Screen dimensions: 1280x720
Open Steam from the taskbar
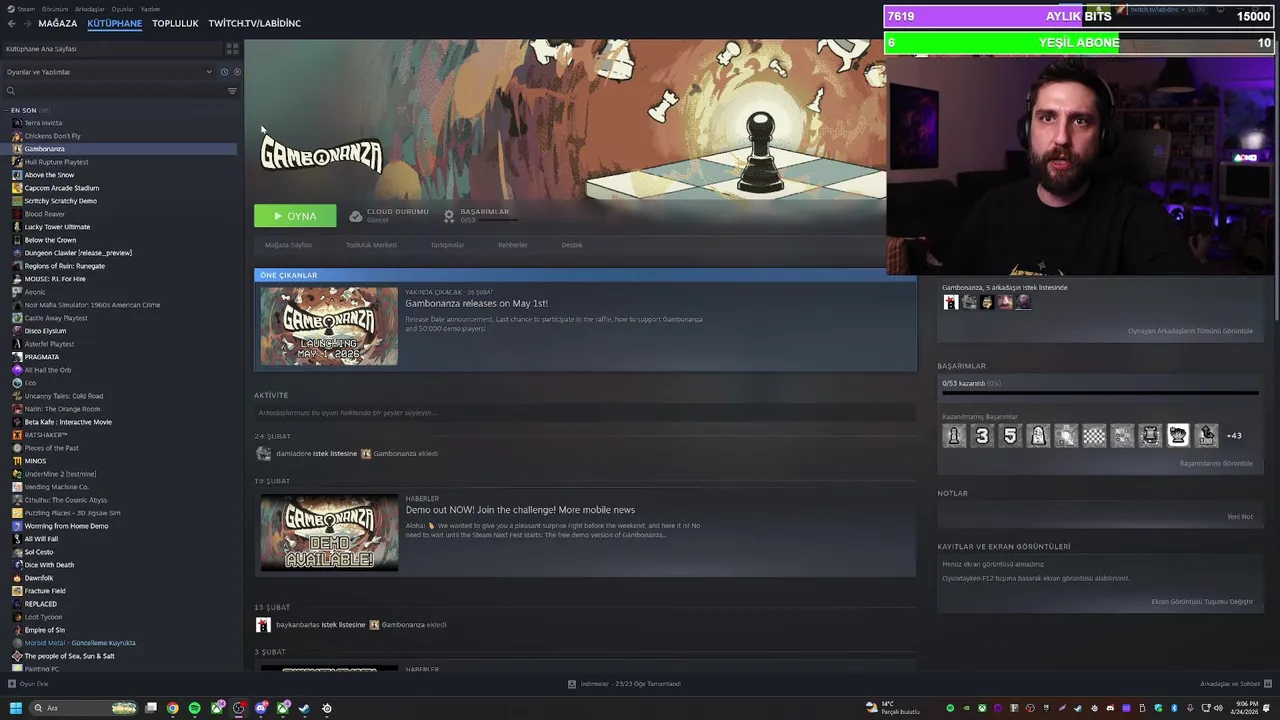(x=304, y=708)
